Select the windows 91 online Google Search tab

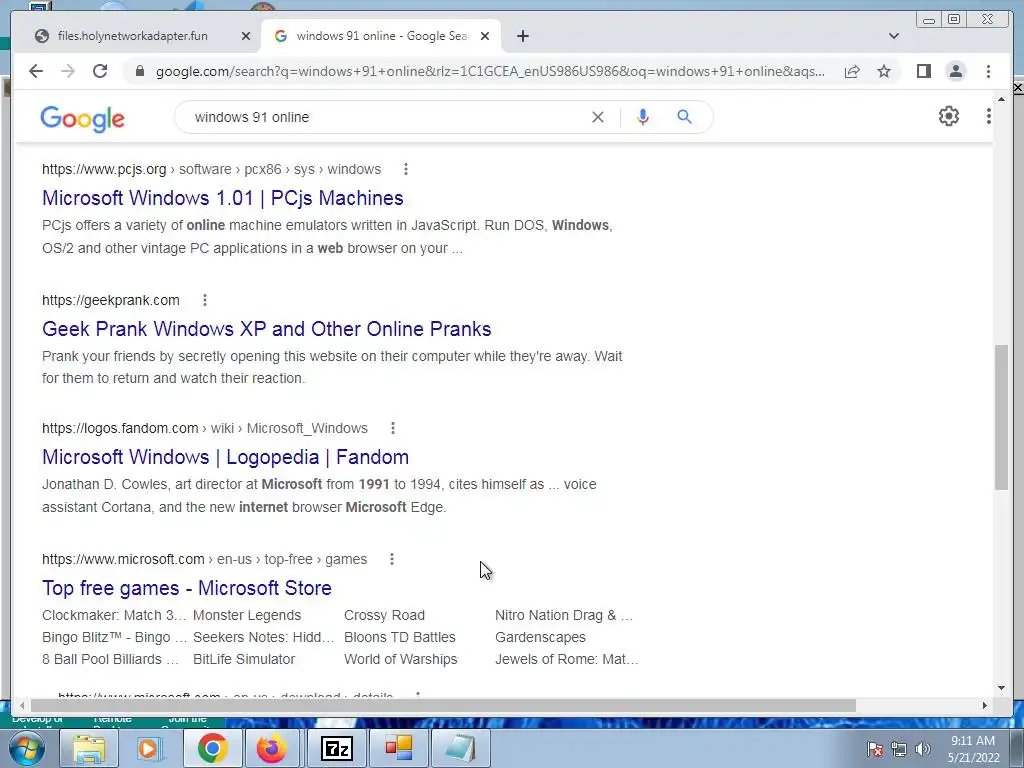381,36
